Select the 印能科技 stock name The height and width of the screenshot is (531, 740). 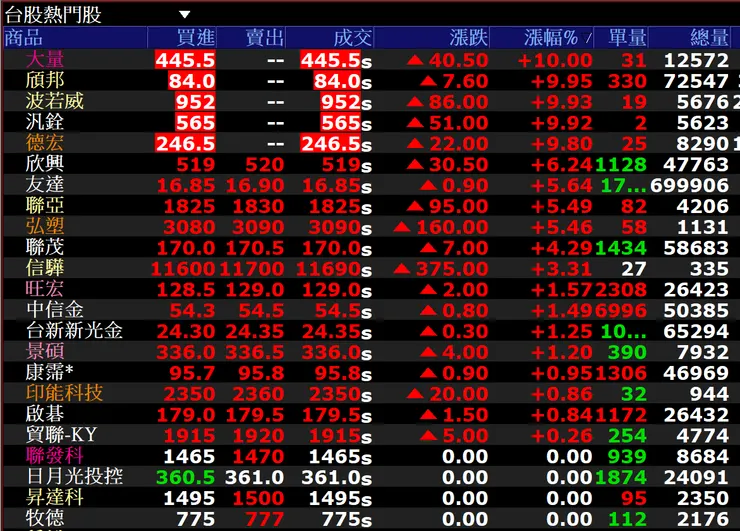(x=65, y=393)
